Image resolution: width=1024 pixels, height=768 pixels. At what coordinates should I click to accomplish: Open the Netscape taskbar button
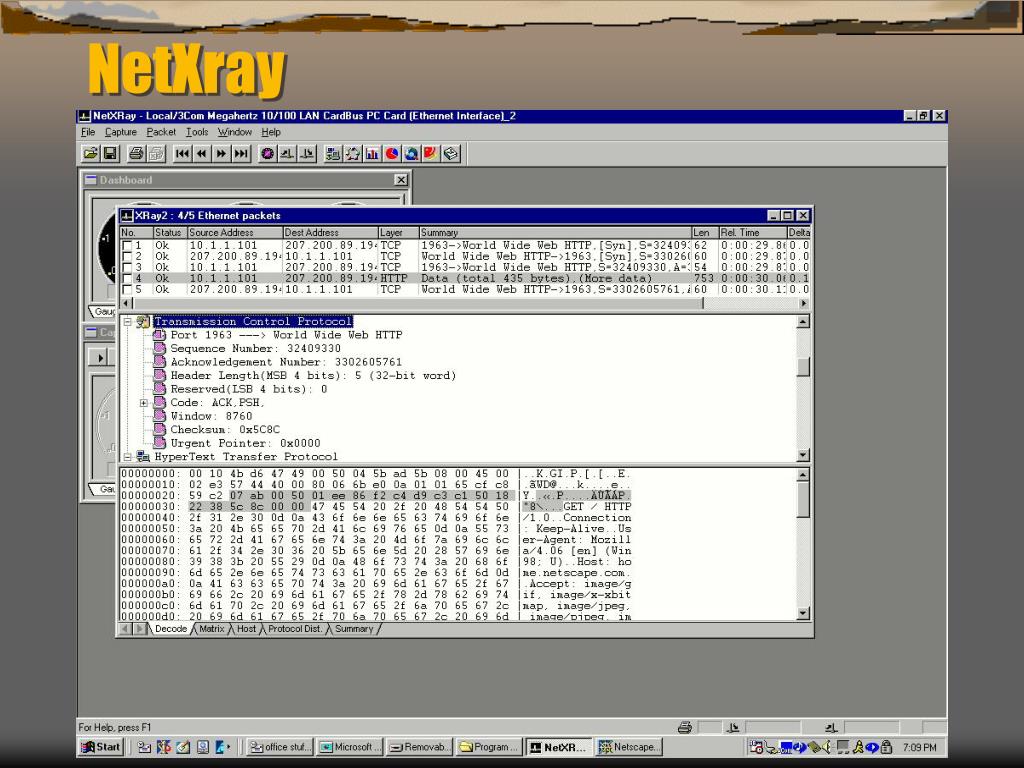tap(630, 747)
